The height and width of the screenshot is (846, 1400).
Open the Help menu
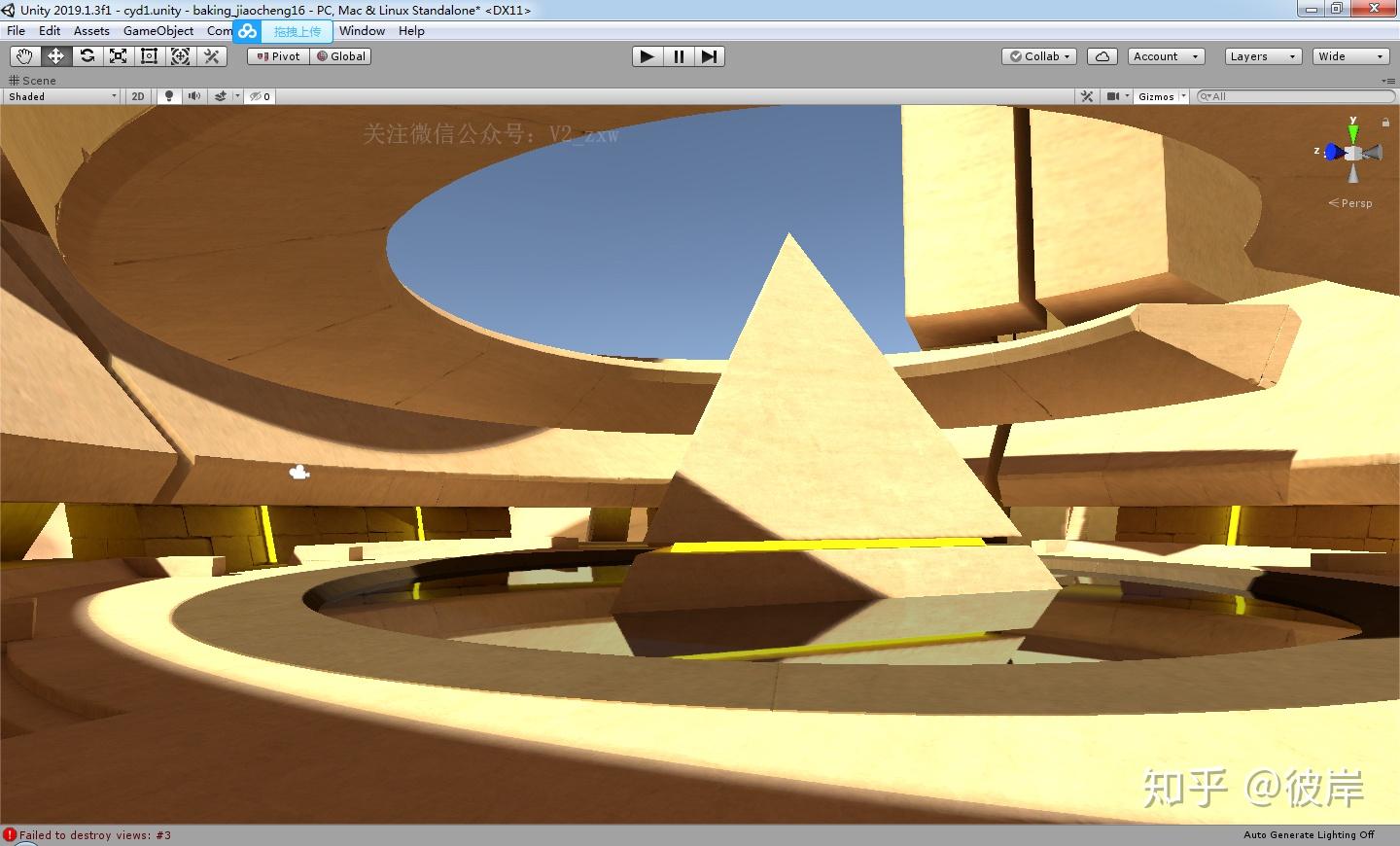(x=411, y=31)
